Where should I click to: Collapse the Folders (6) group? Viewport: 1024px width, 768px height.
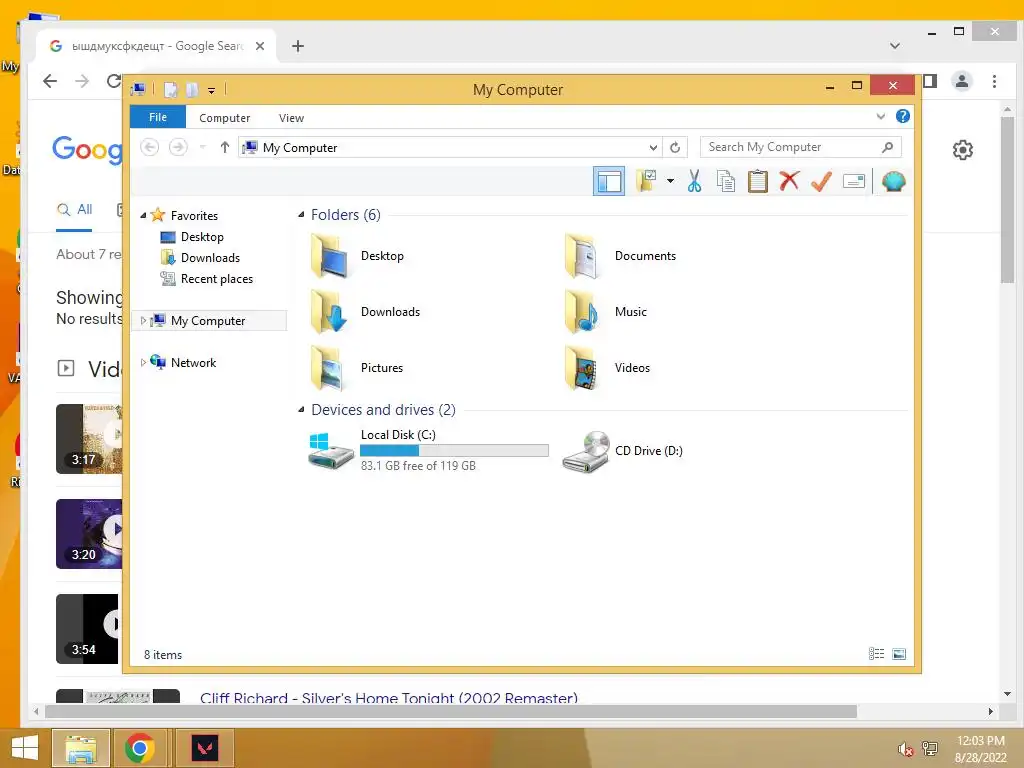tap(301, 215)
